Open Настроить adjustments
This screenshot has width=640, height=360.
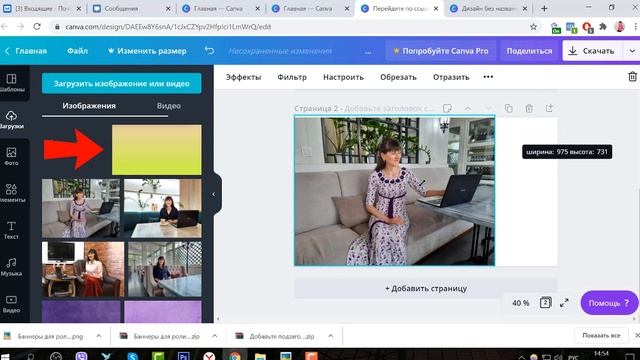(343, 77)
